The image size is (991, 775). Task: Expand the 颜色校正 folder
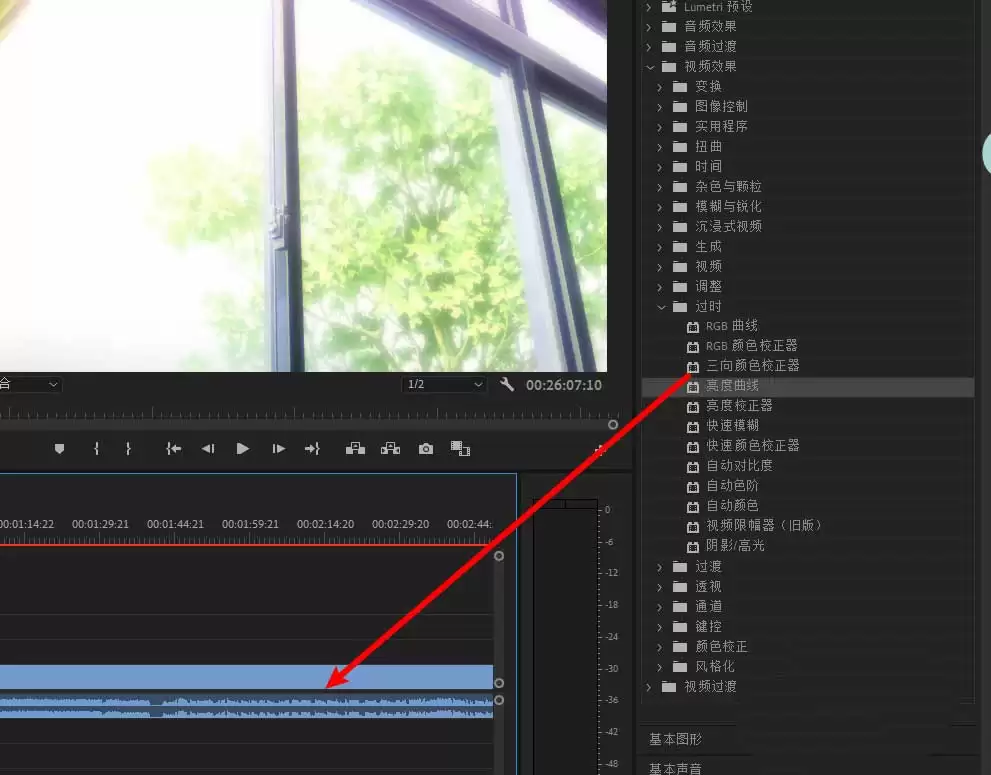[x=660, y=647]
